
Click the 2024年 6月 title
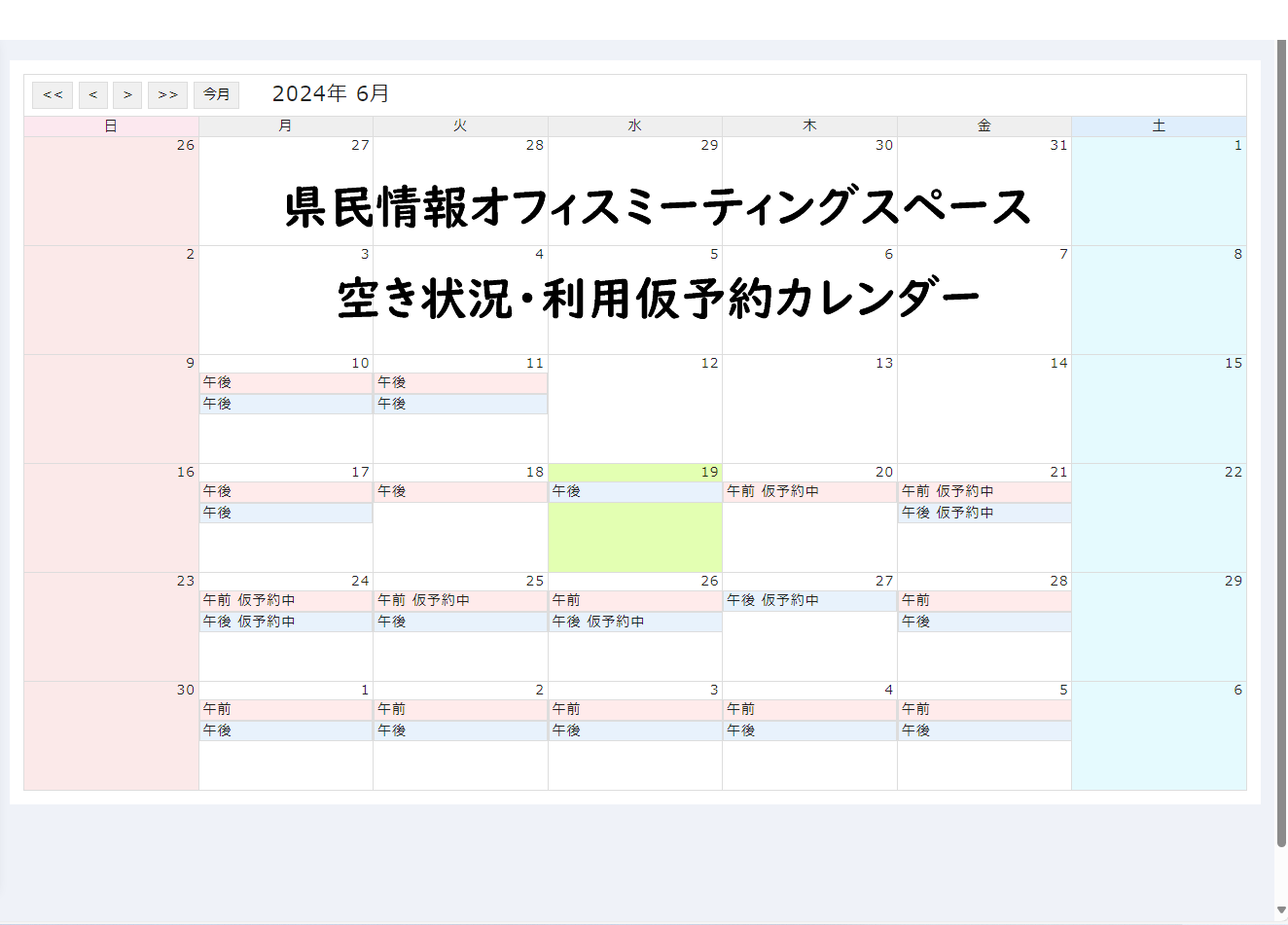tap(331, 93)
